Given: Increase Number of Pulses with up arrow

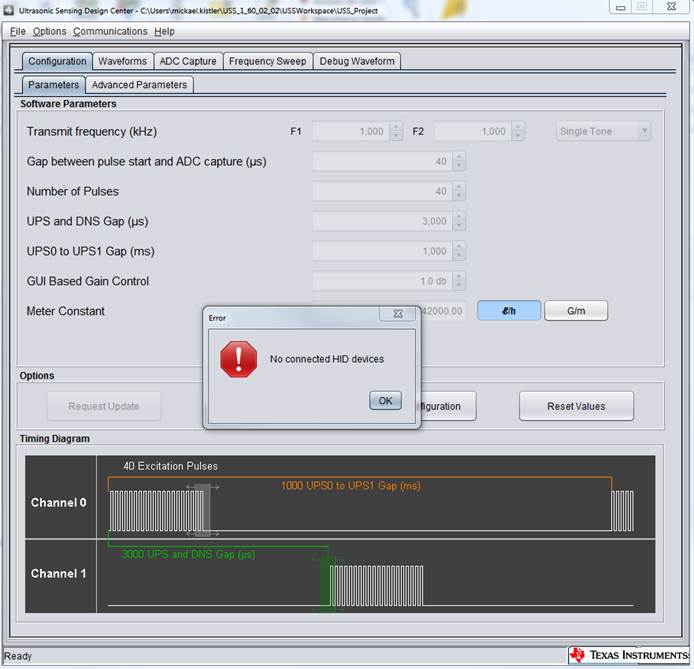Looking at the screenshot, I should click(459, 187).
